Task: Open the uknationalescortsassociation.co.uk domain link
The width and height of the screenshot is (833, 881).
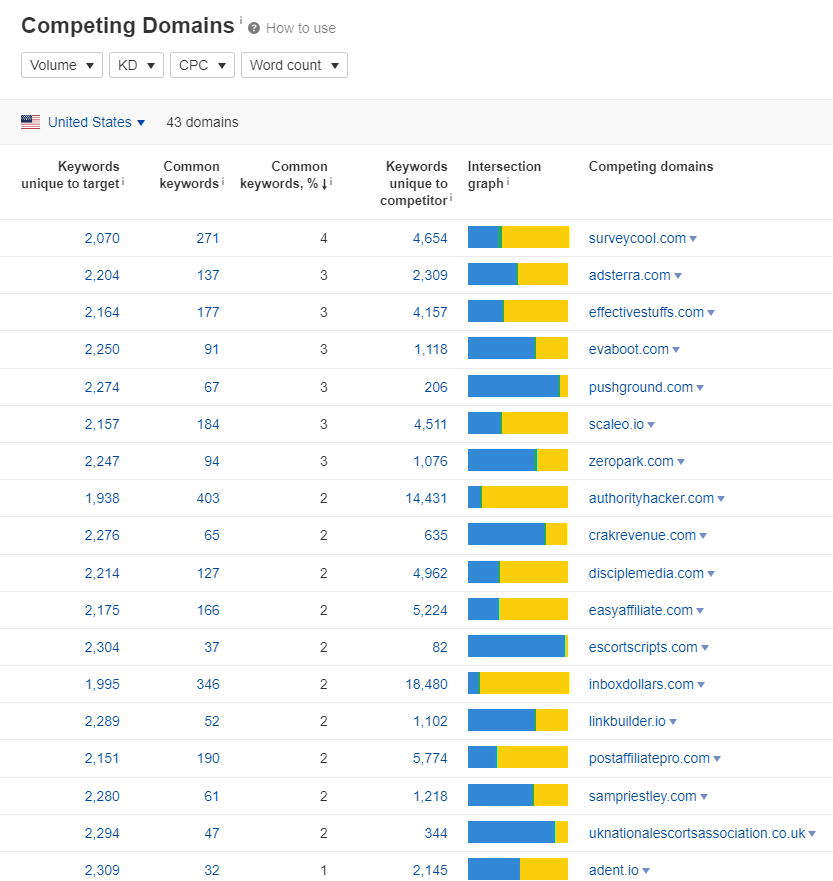Action: [x=697, y=833]
